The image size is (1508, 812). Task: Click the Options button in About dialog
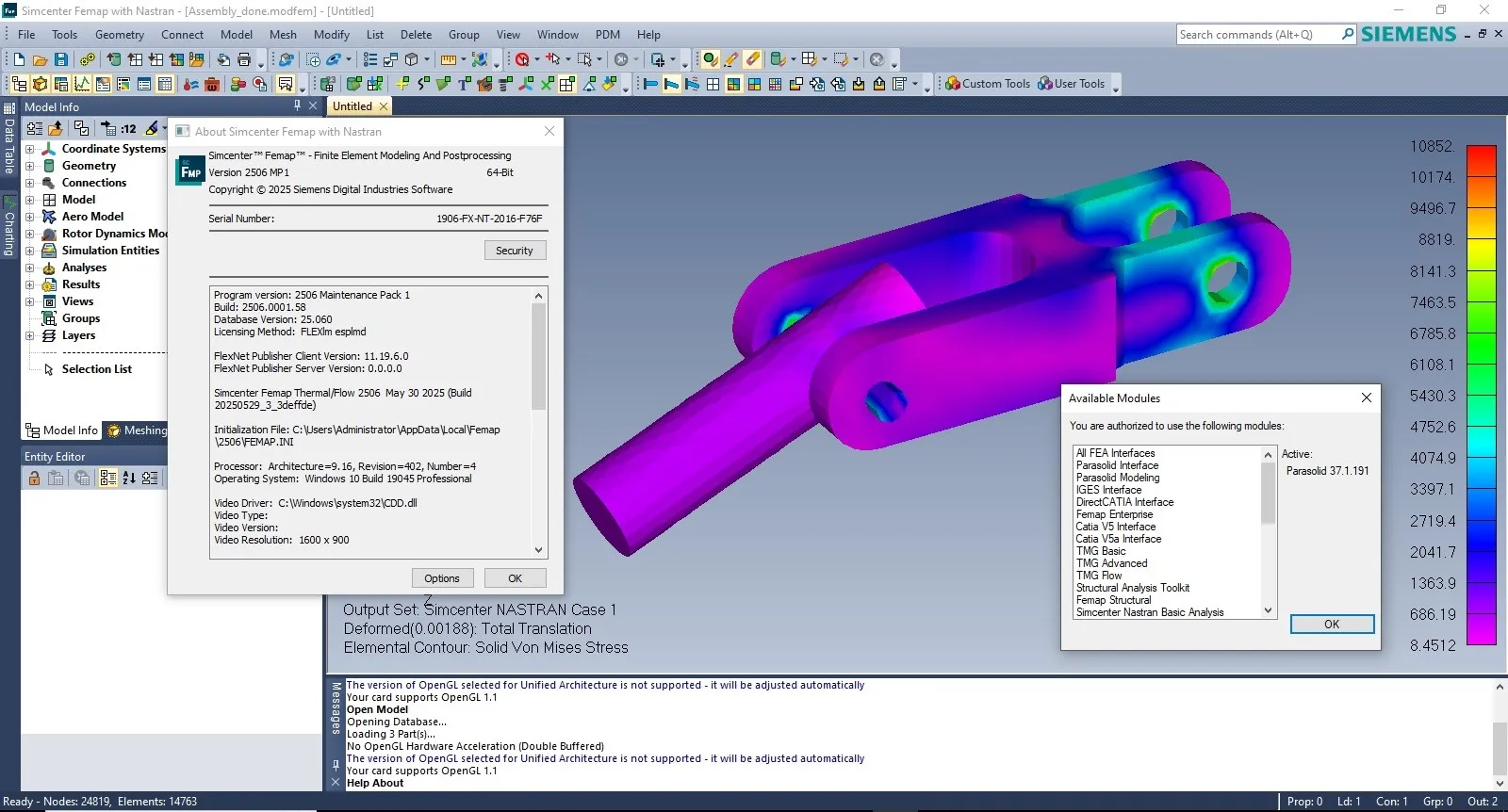(x=442, y=578)
